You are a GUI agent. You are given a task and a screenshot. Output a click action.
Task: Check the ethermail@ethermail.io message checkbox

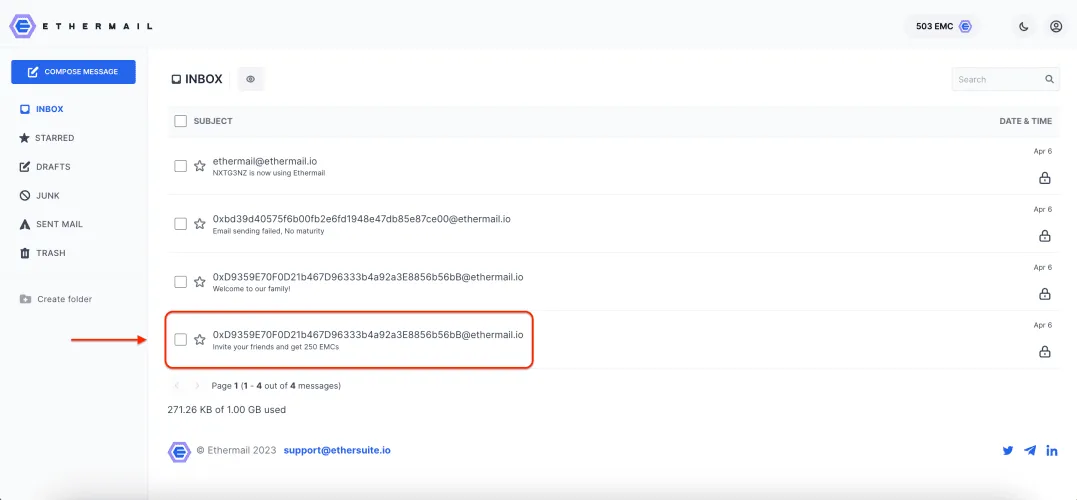(x=181, y=166)
